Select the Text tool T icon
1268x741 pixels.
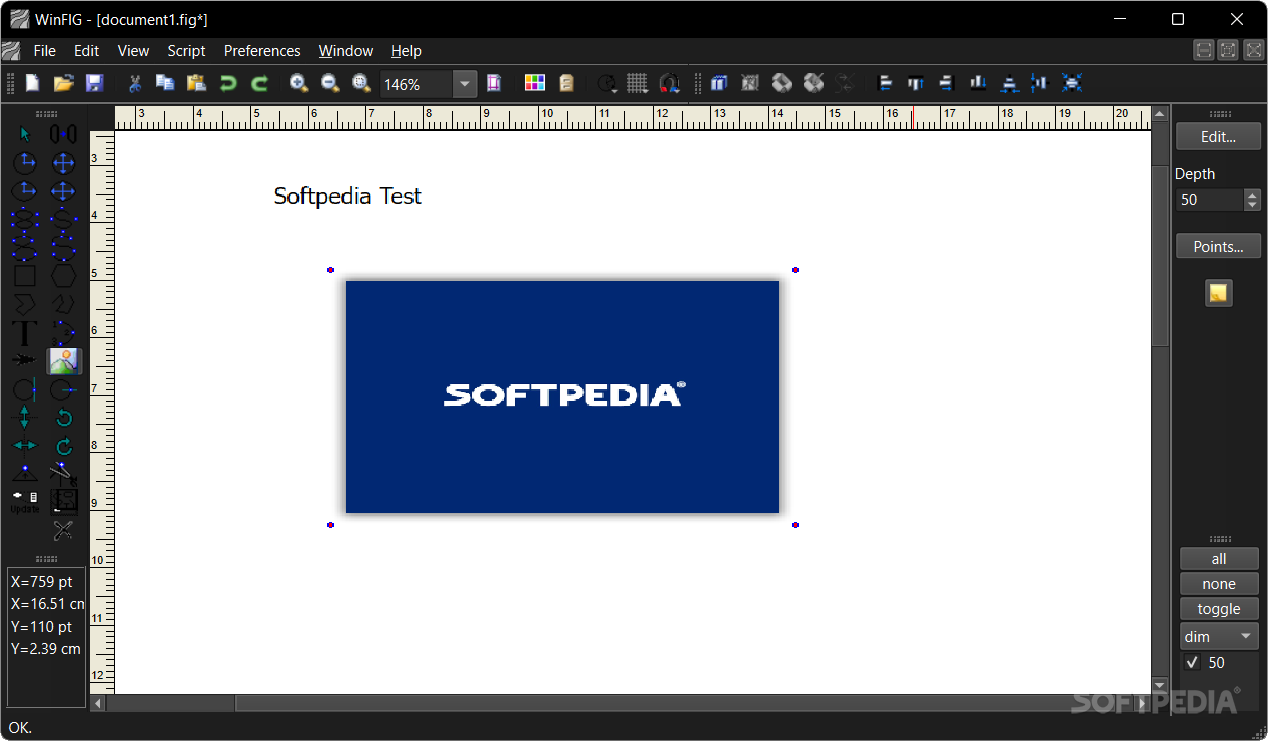(25, 334)
